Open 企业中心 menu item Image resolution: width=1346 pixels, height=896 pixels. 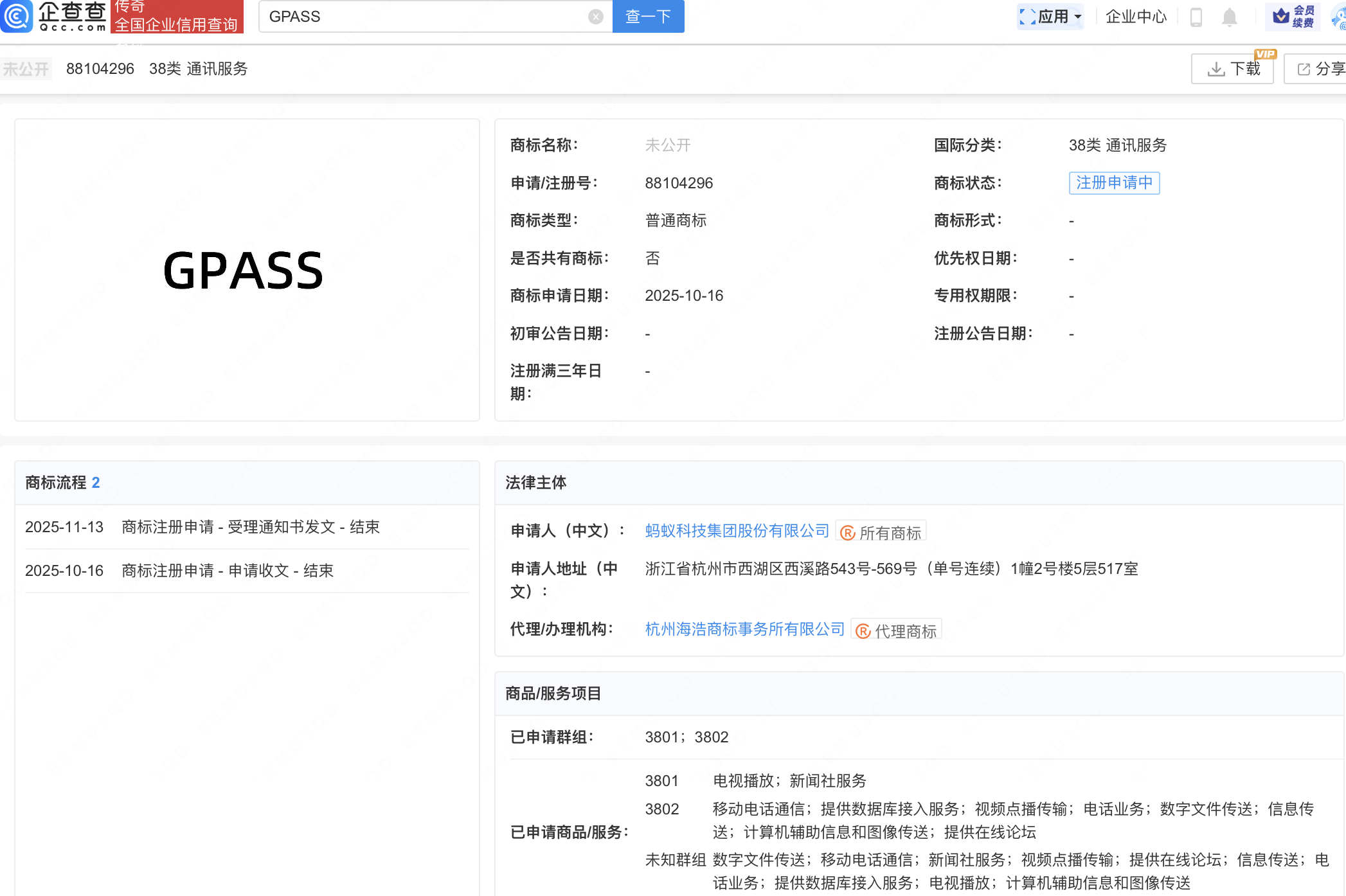coord(1135,17)
